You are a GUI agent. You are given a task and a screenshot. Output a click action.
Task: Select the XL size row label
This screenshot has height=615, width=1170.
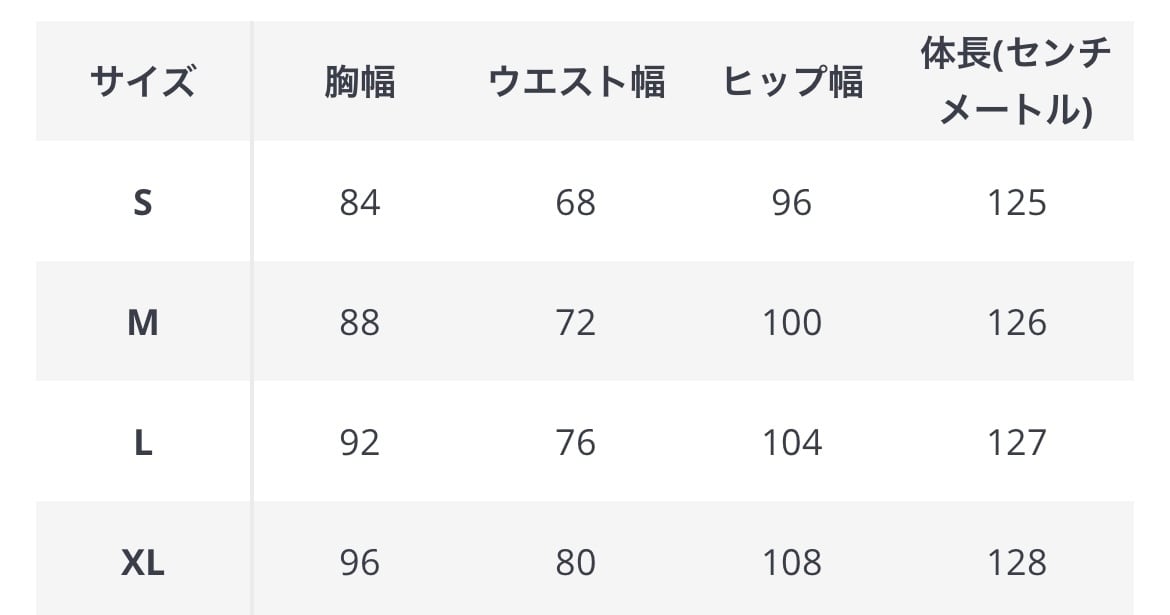(x=142, y=563)
